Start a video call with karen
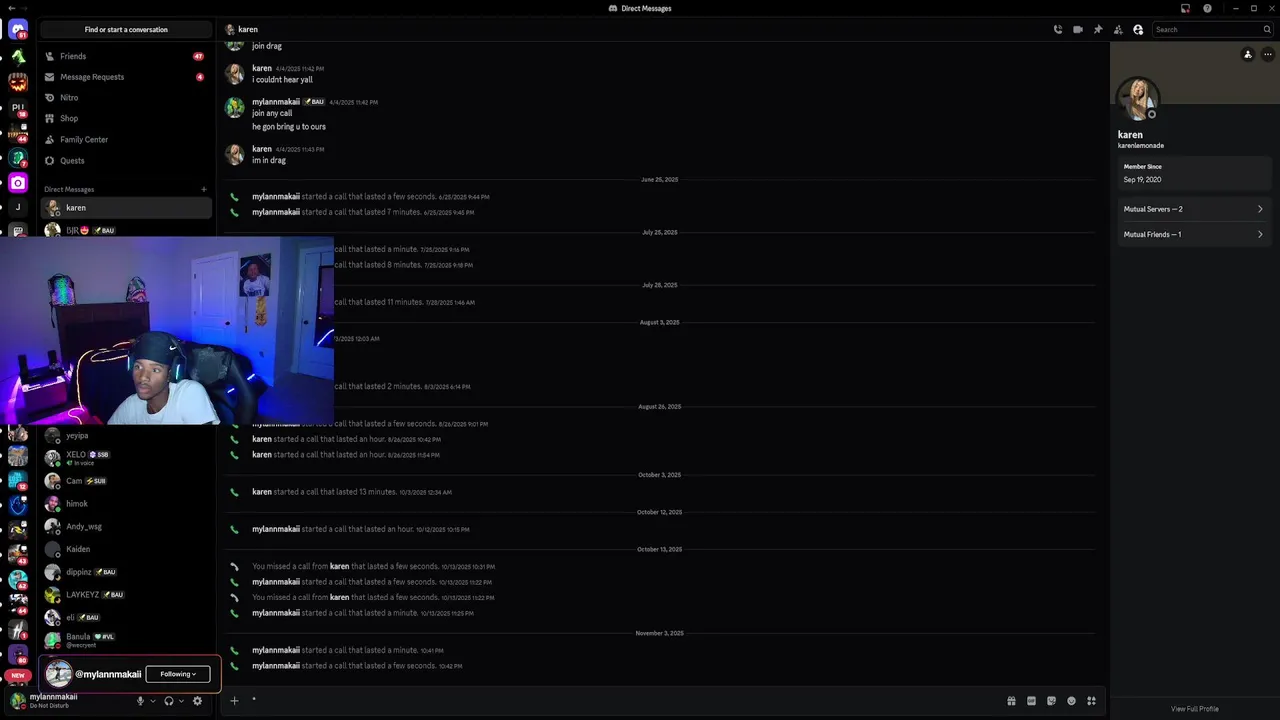The width and height of the screenshot is (1280, 720). pyautogui.click(x=1078, y=30)
